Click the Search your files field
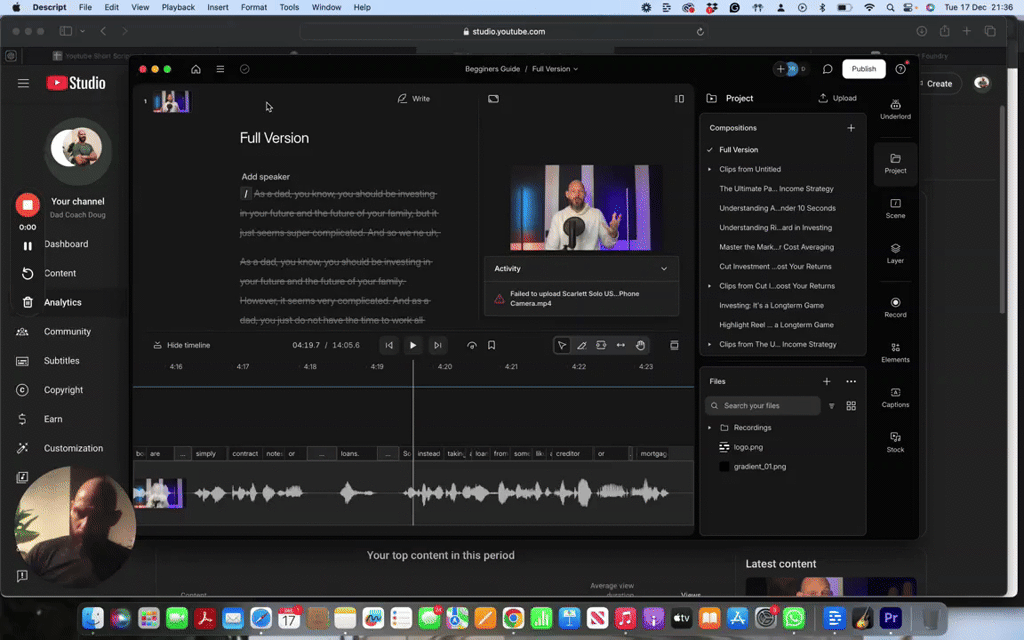Viewport: 1024px width, 640px height. [x=762, y=406]
